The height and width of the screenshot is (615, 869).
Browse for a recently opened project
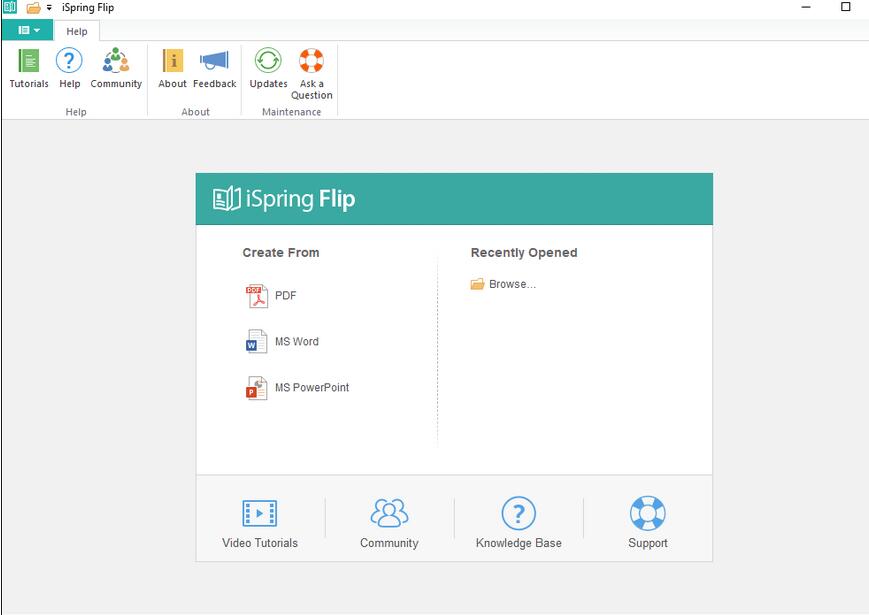pyautogui.click(x=503, y=284)
